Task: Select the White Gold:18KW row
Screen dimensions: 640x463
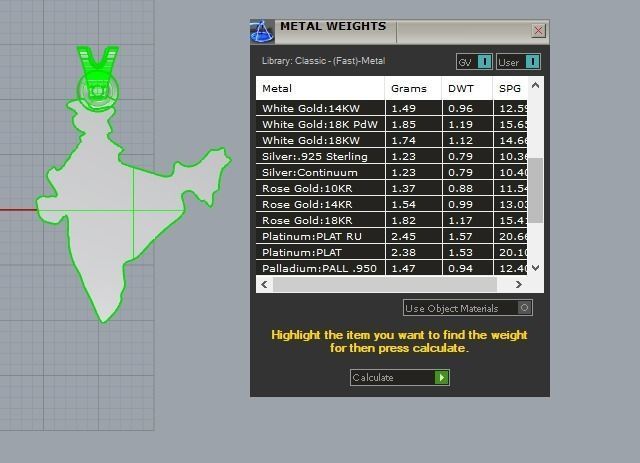Action: coord(391,140)
